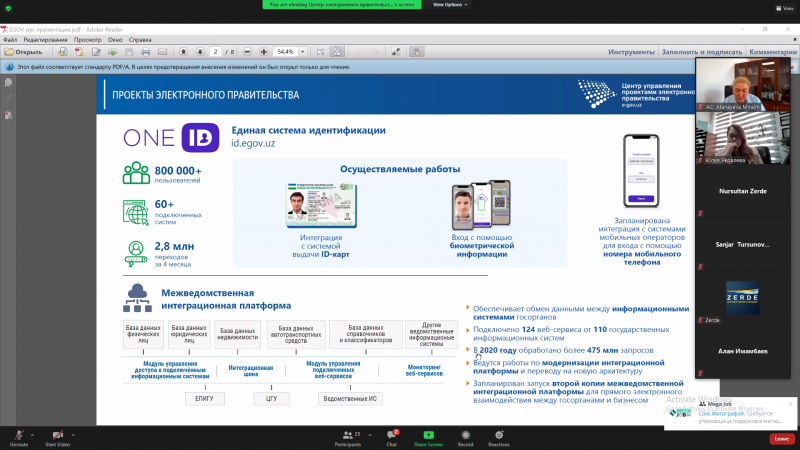Image resolution: width=800 pixels, height=450 pixels.
Task: Click the fit one full page icon
Action: pyautogui.click(x=337, y=52)
